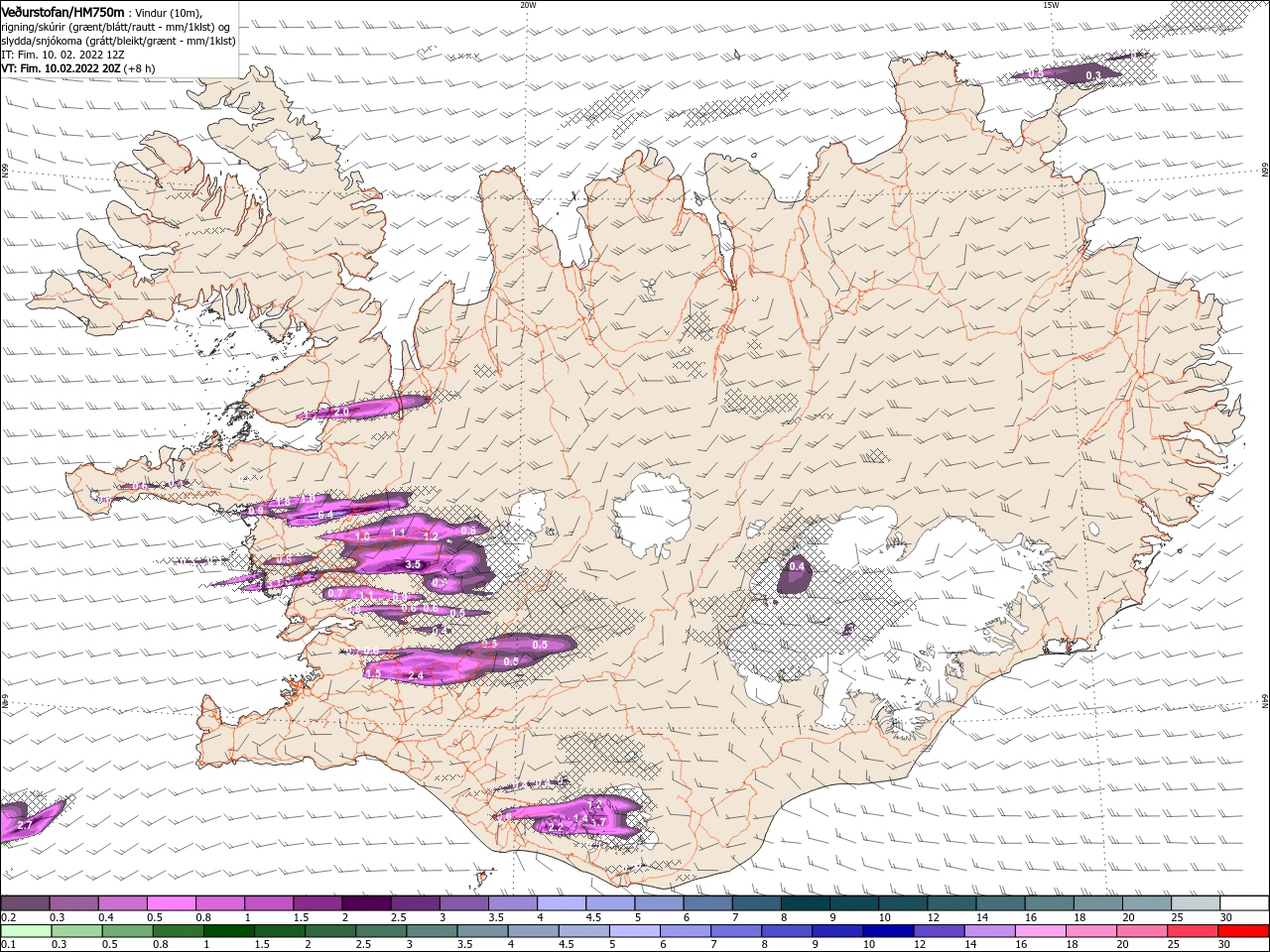The image size is (1270, 952).
Task: Click the 2.0 value on the Snæfellsnes band
Action: tap(341, 411)
